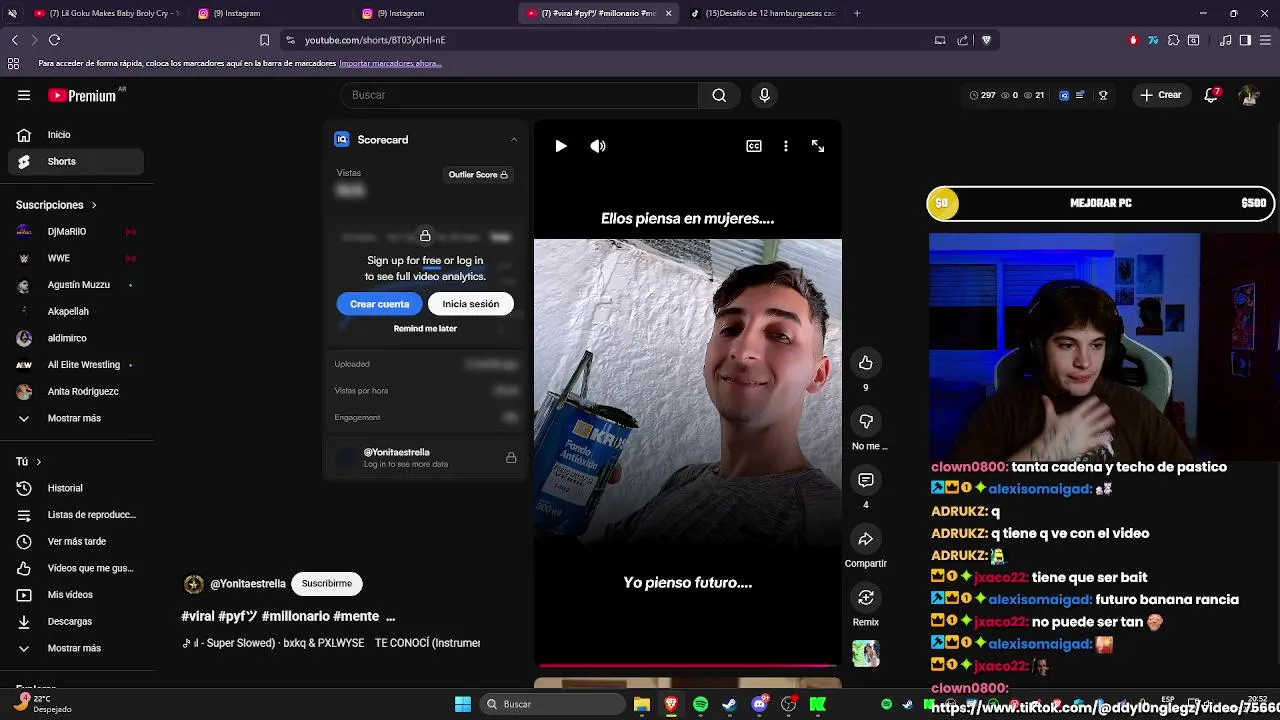Open the comments for the Short
This screenshot has width=1280, height=720.
click(x=866, y=480)
